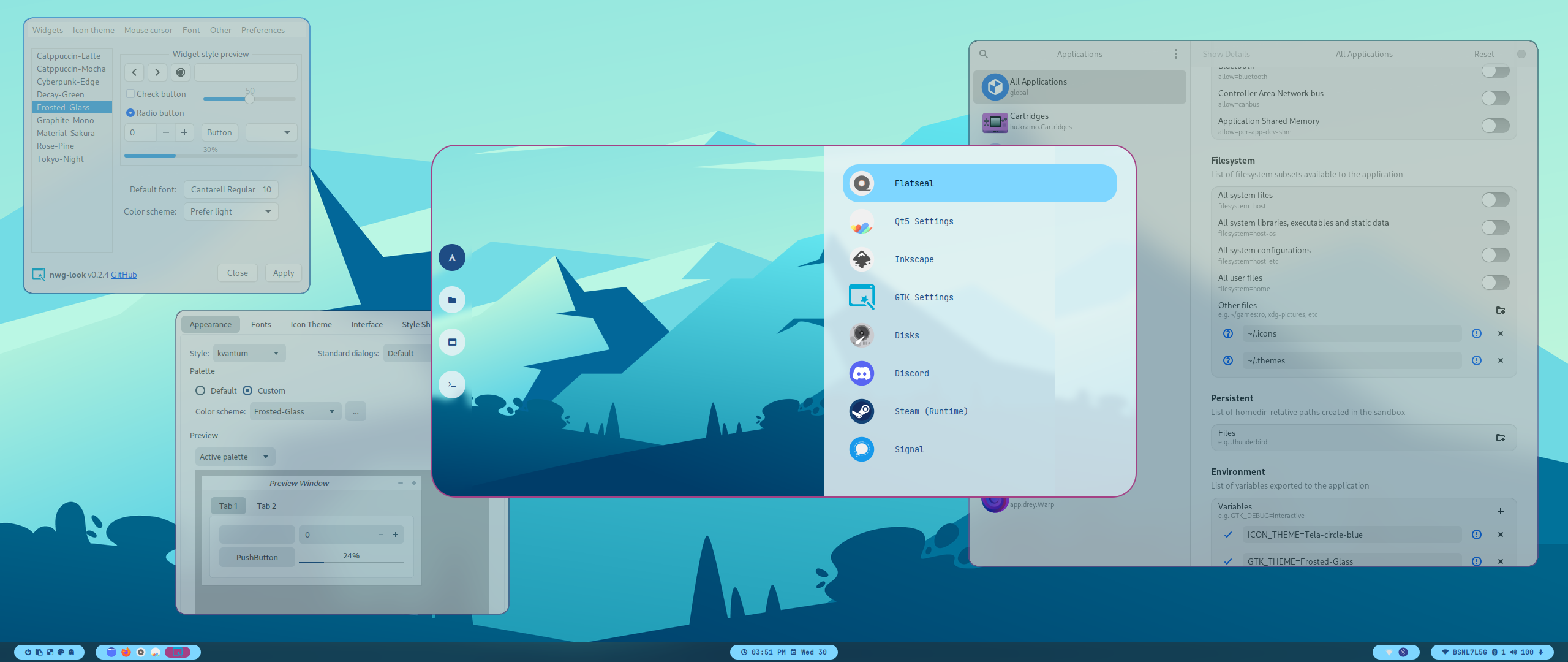1568x662 pixels.
Task: Remove the ~/.icons filesystem entry
Action: (1500, 333)
